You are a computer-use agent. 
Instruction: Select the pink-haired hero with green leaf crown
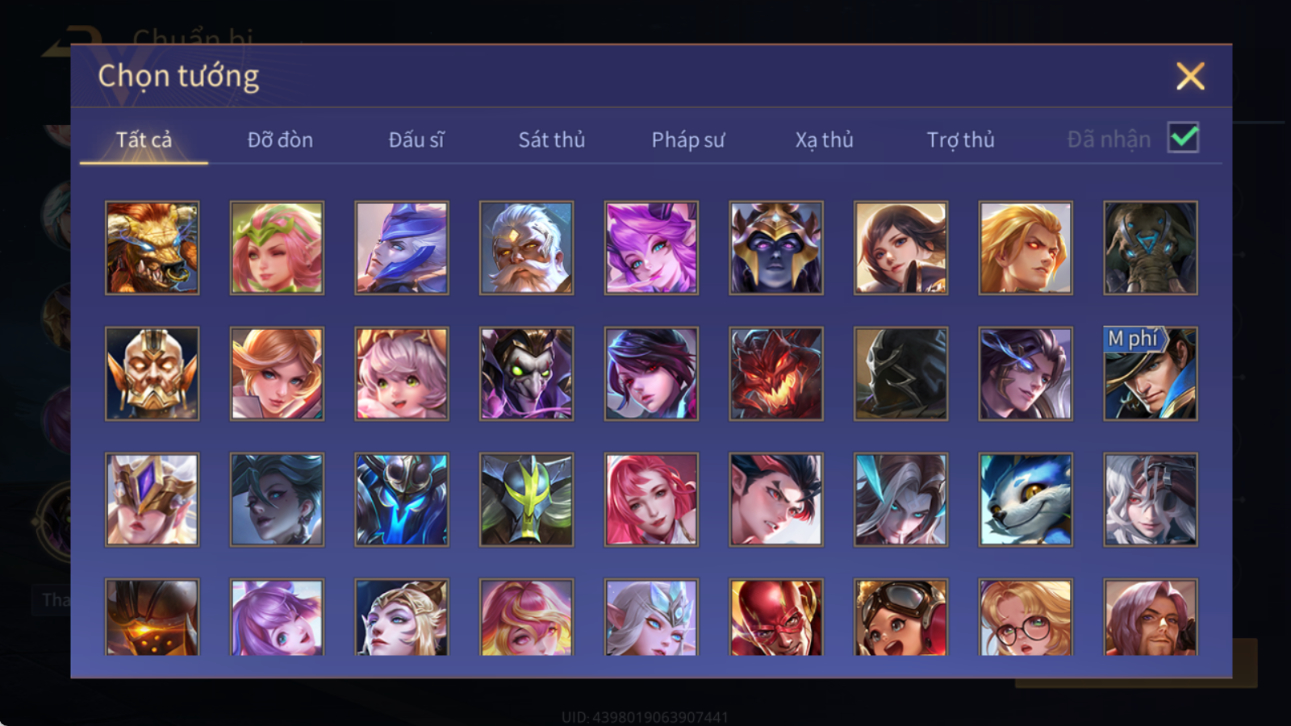277,248
